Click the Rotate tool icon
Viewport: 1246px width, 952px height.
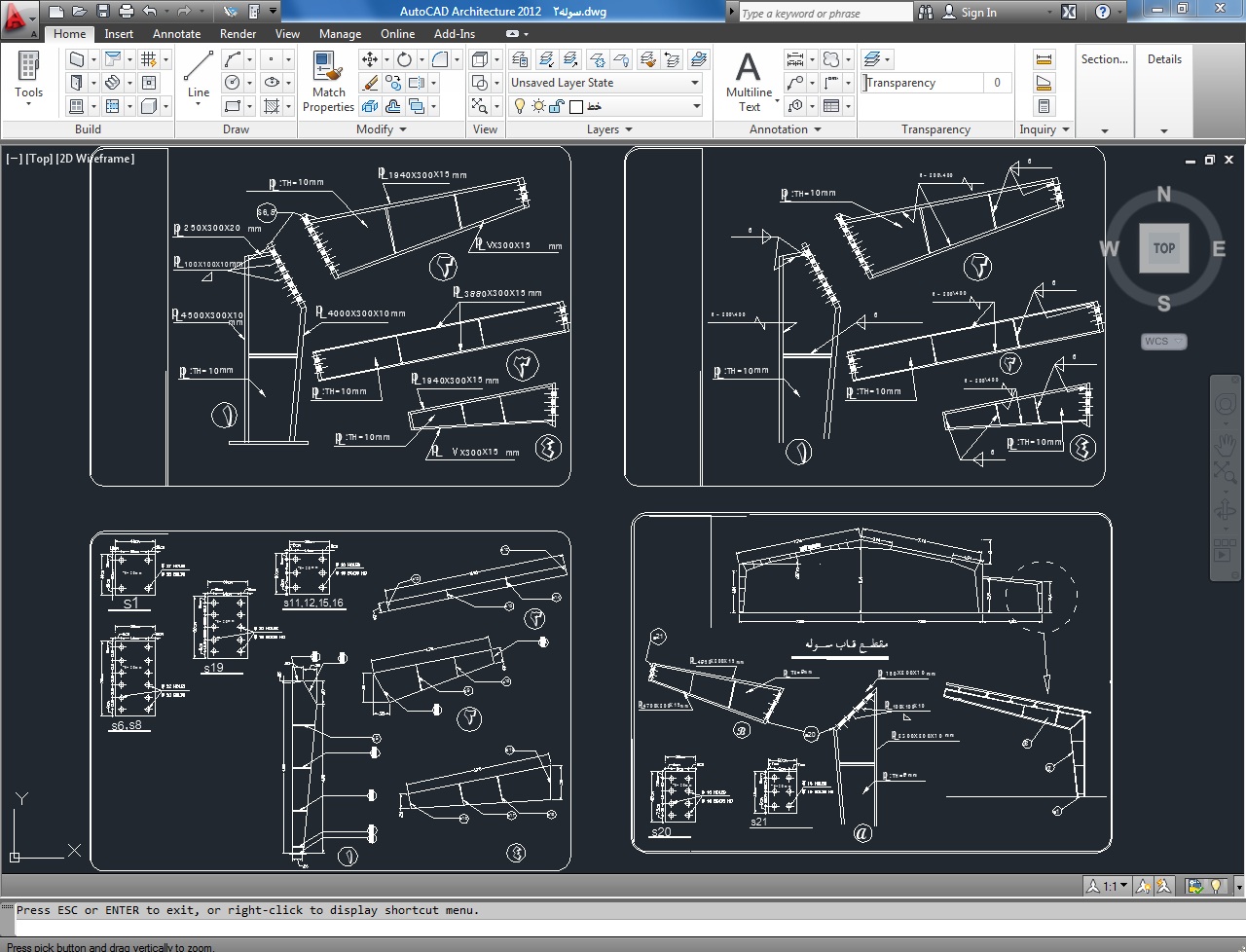click(x=404, y=59)
